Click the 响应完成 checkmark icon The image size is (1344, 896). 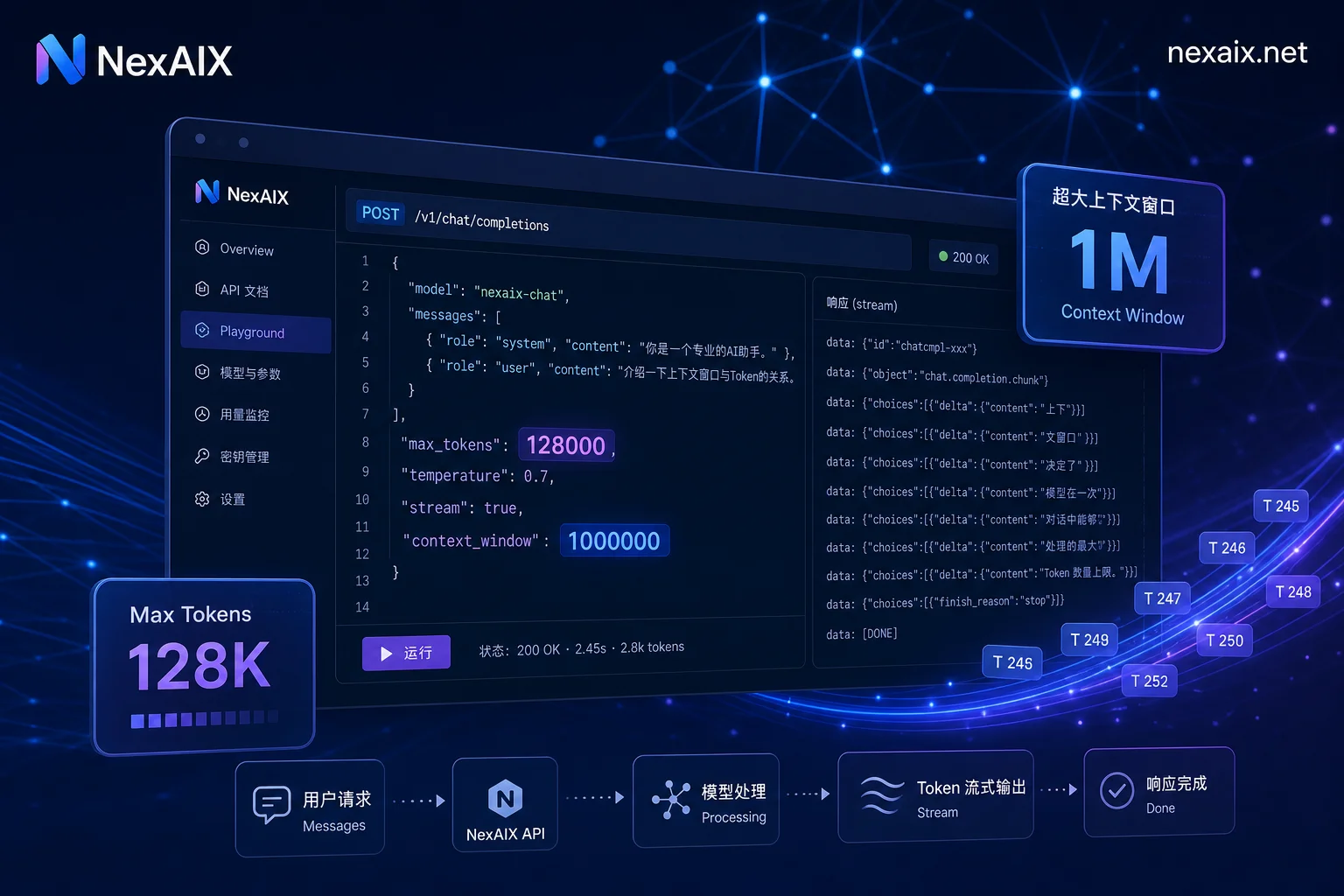[x=1117, y=791]
